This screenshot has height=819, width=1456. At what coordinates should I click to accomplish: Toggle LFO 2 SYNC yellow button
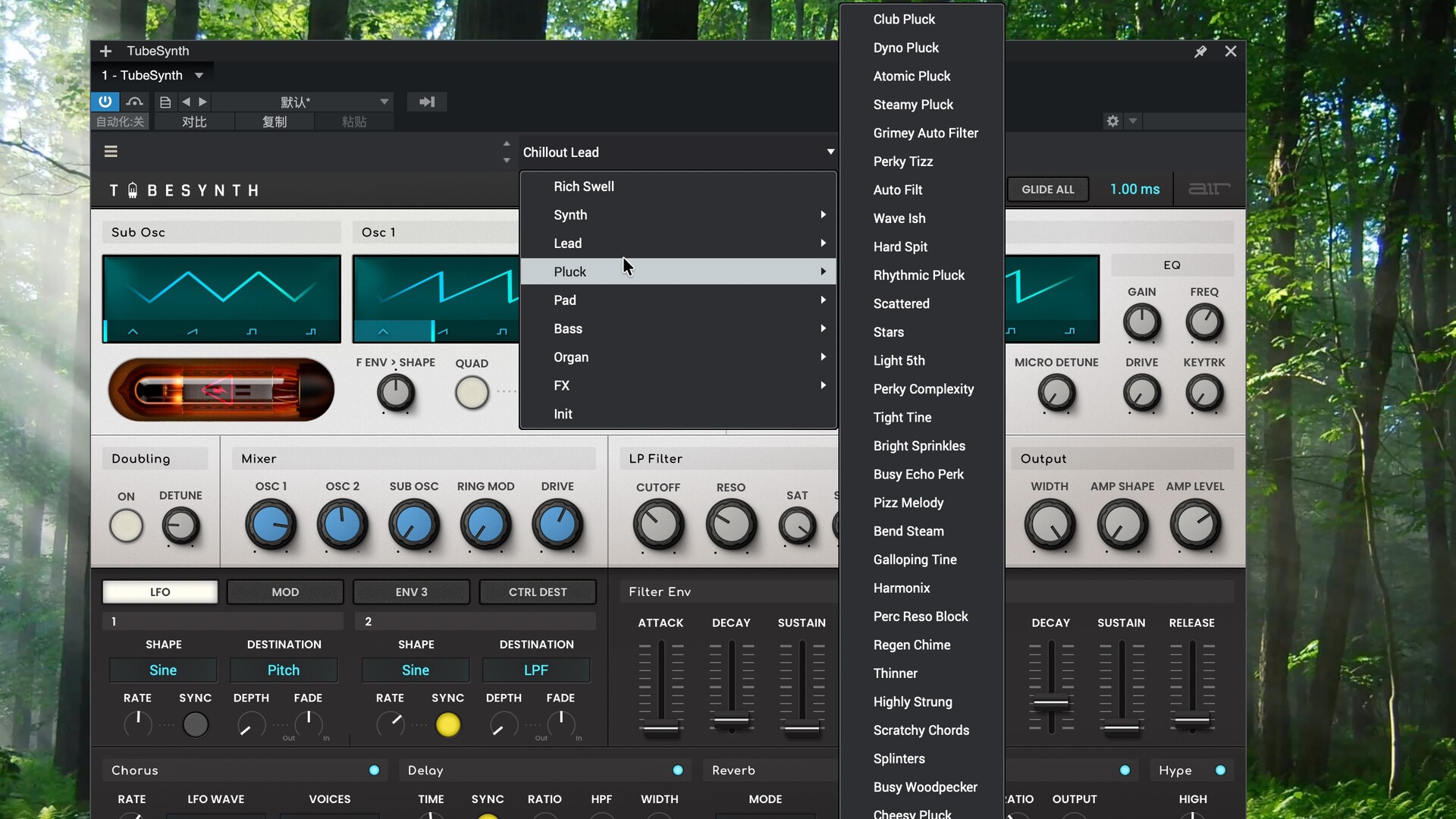447,725
